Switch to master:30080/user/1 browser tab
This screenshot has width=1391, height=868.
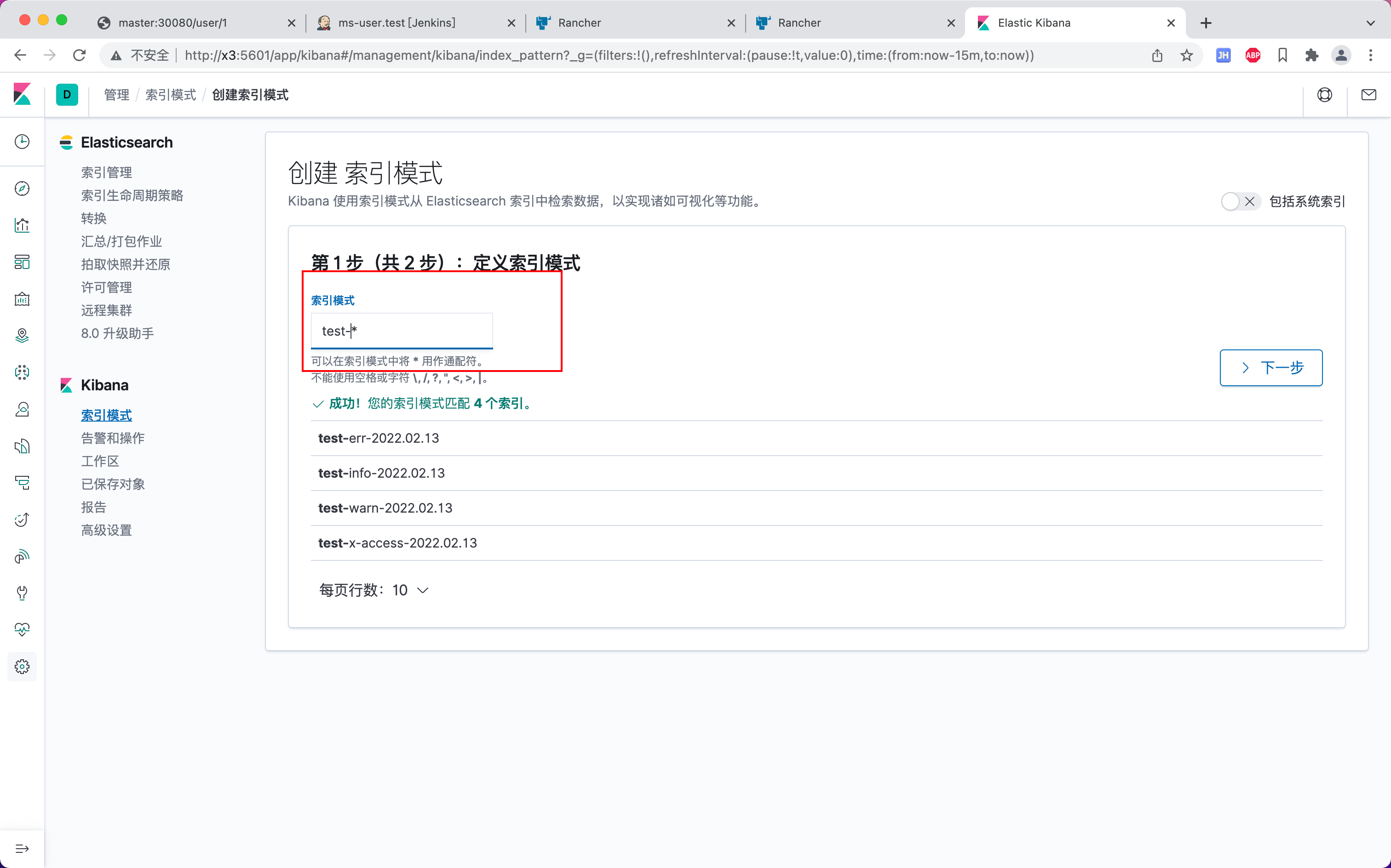point(195,23)
